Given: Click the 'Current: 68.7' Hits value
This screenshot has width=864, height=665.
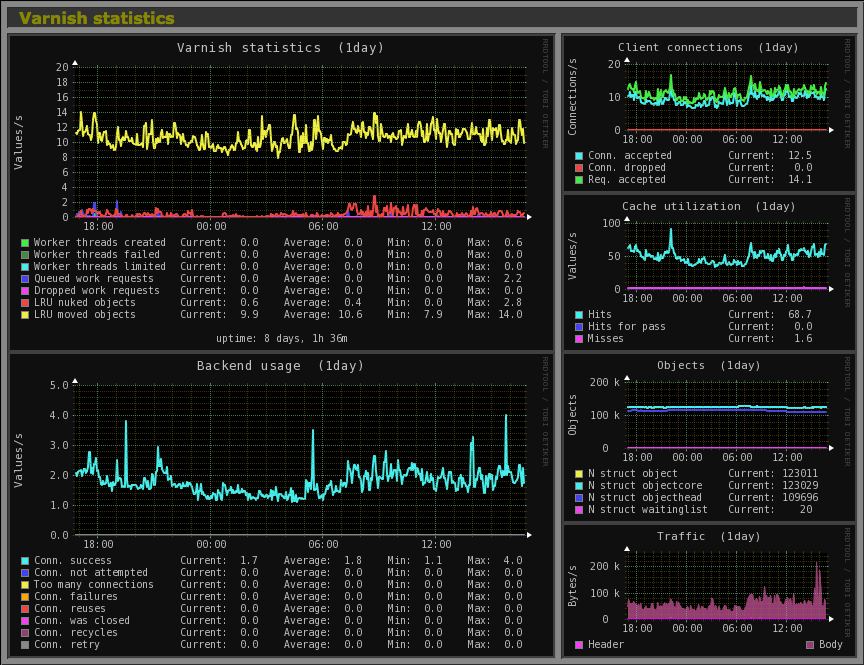Looking at the screenshot, I should click(770, 314).
